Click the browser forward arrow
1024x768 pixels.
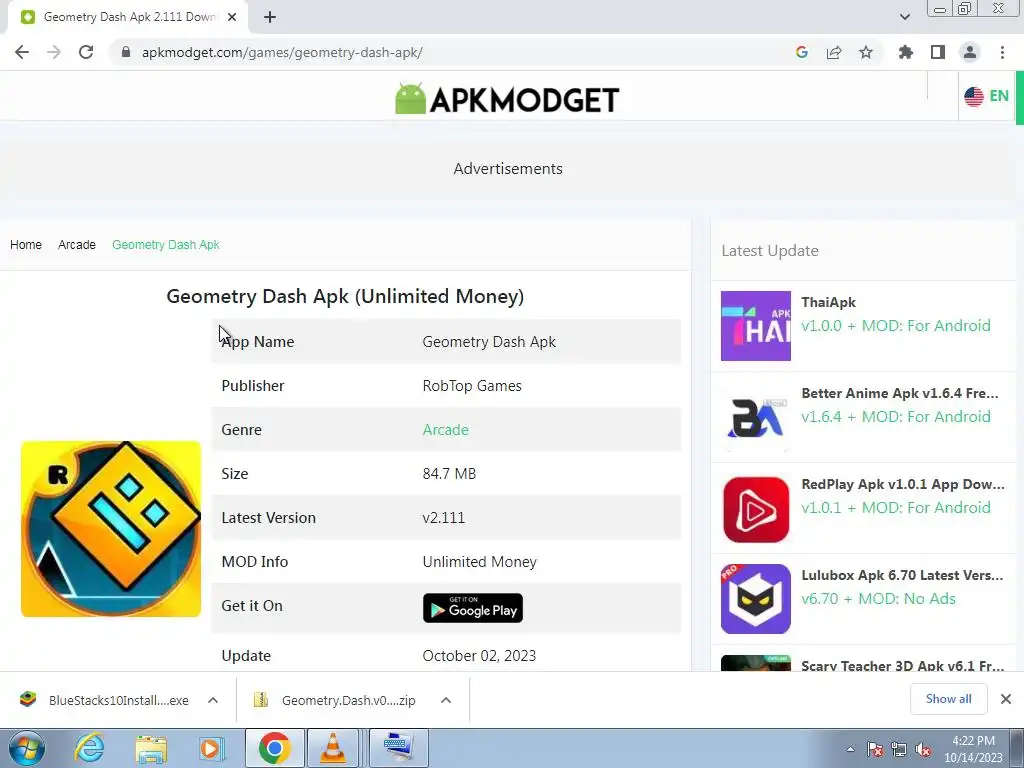pyautogui.click(x=54, y=52)
